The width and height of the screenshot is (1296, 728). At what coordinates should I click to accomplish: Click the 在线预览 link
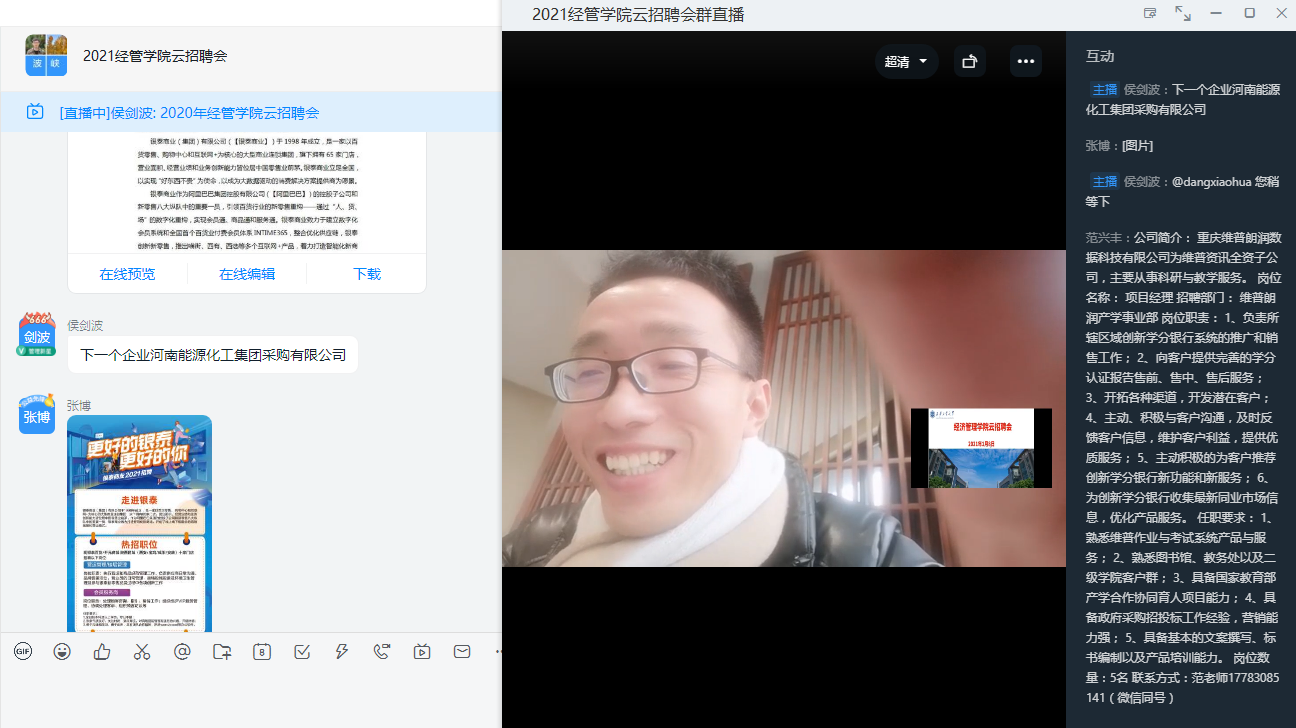coord(127,274)
